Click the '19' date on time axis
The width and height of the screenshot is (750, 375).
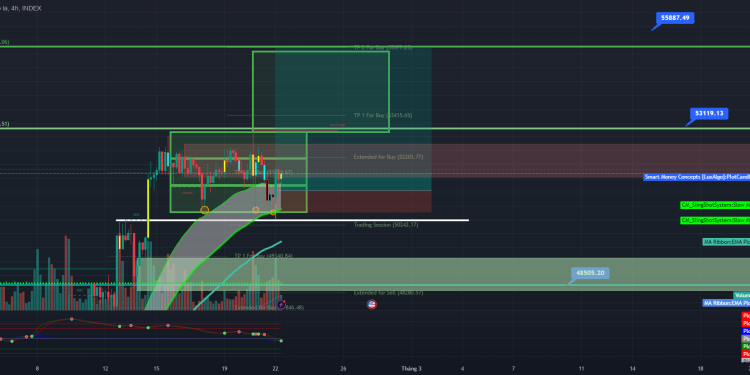[x=224, y=369]
